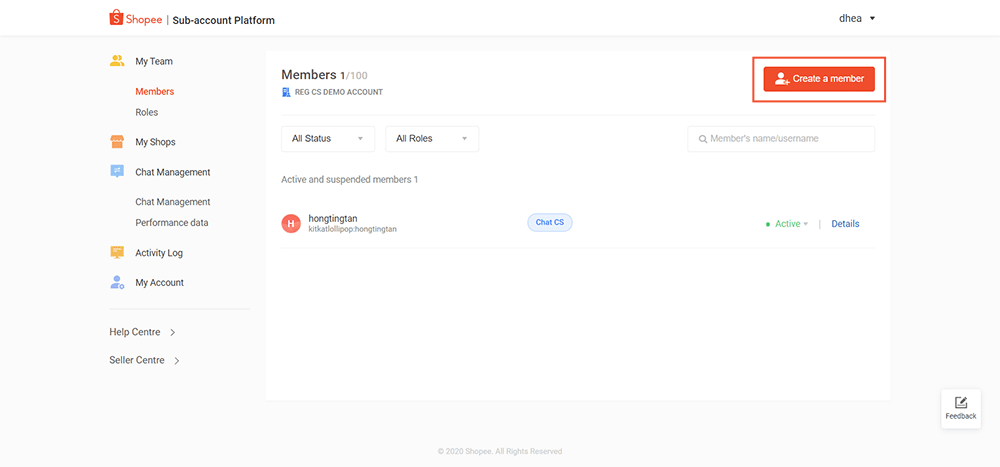Image resolution: width=1000 pixels, height=467 pixels.
Task: Click the Create a member button
Action: click(x=819, y=79)
